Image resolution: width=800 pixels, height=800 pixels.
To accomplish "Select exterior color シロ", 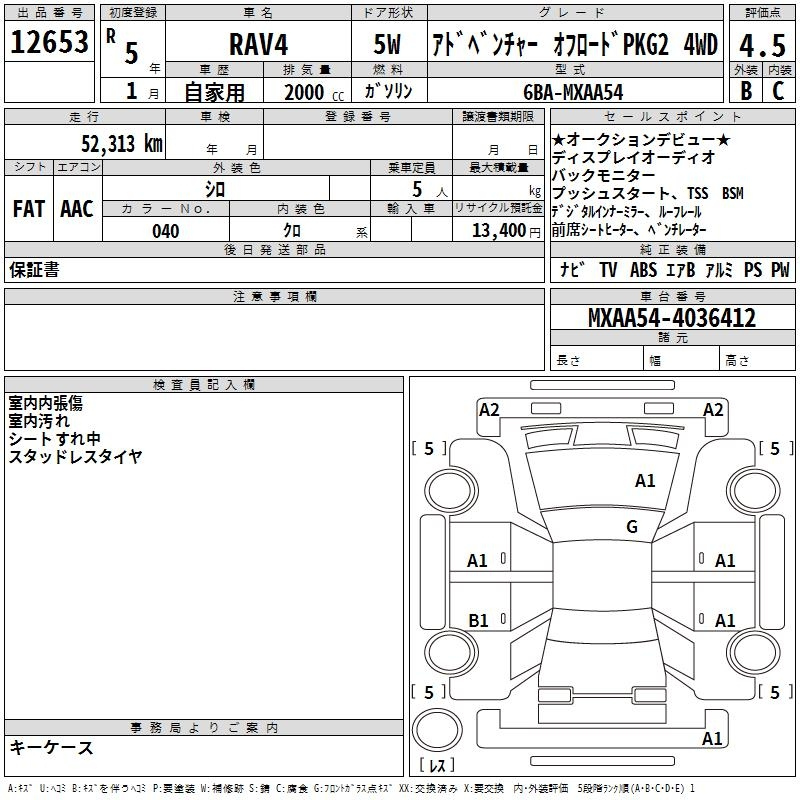I will tap(215, 189).
